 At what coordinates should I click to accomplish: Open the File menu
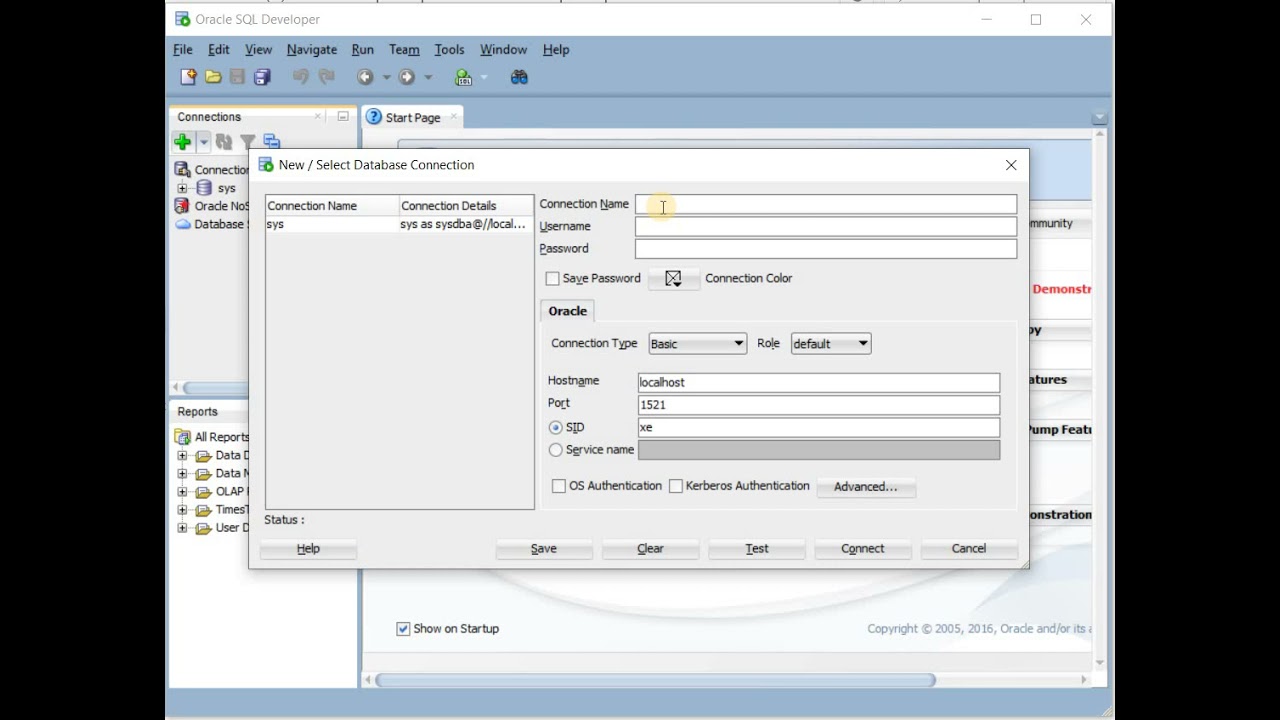click(183, 49)
